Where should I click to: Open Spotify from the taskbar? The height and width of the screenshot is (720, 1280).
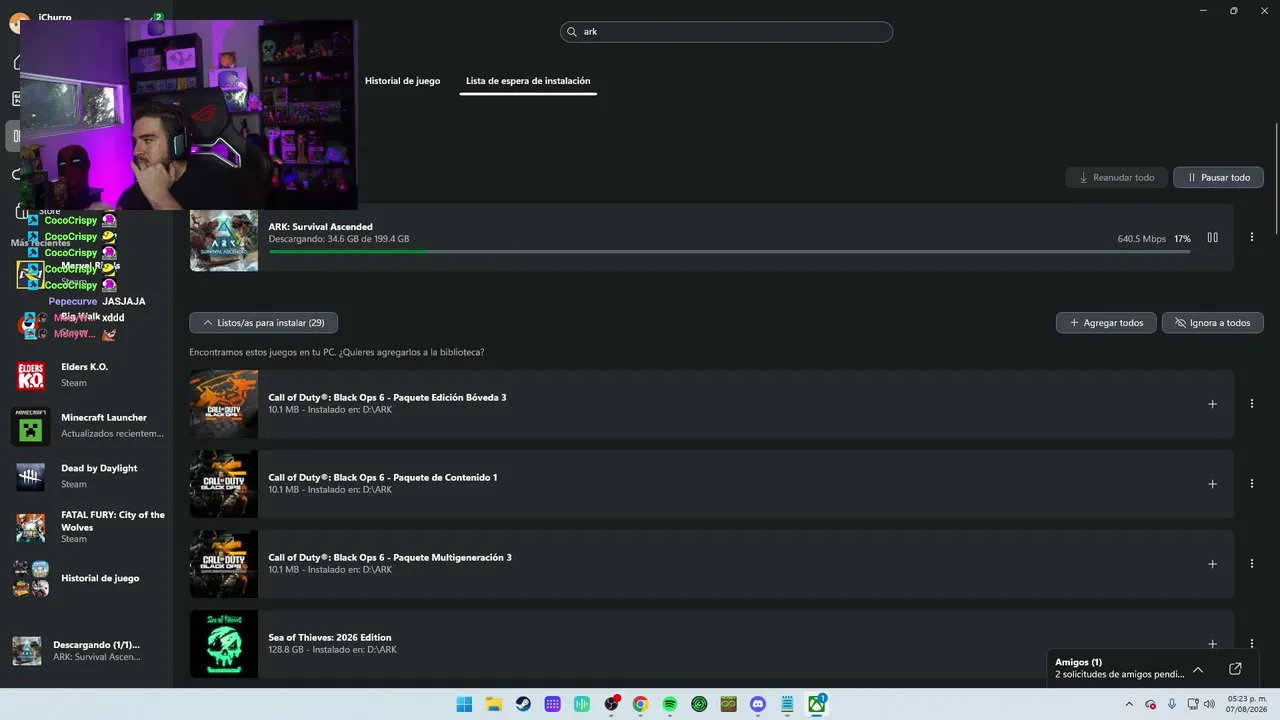[670, 704]
